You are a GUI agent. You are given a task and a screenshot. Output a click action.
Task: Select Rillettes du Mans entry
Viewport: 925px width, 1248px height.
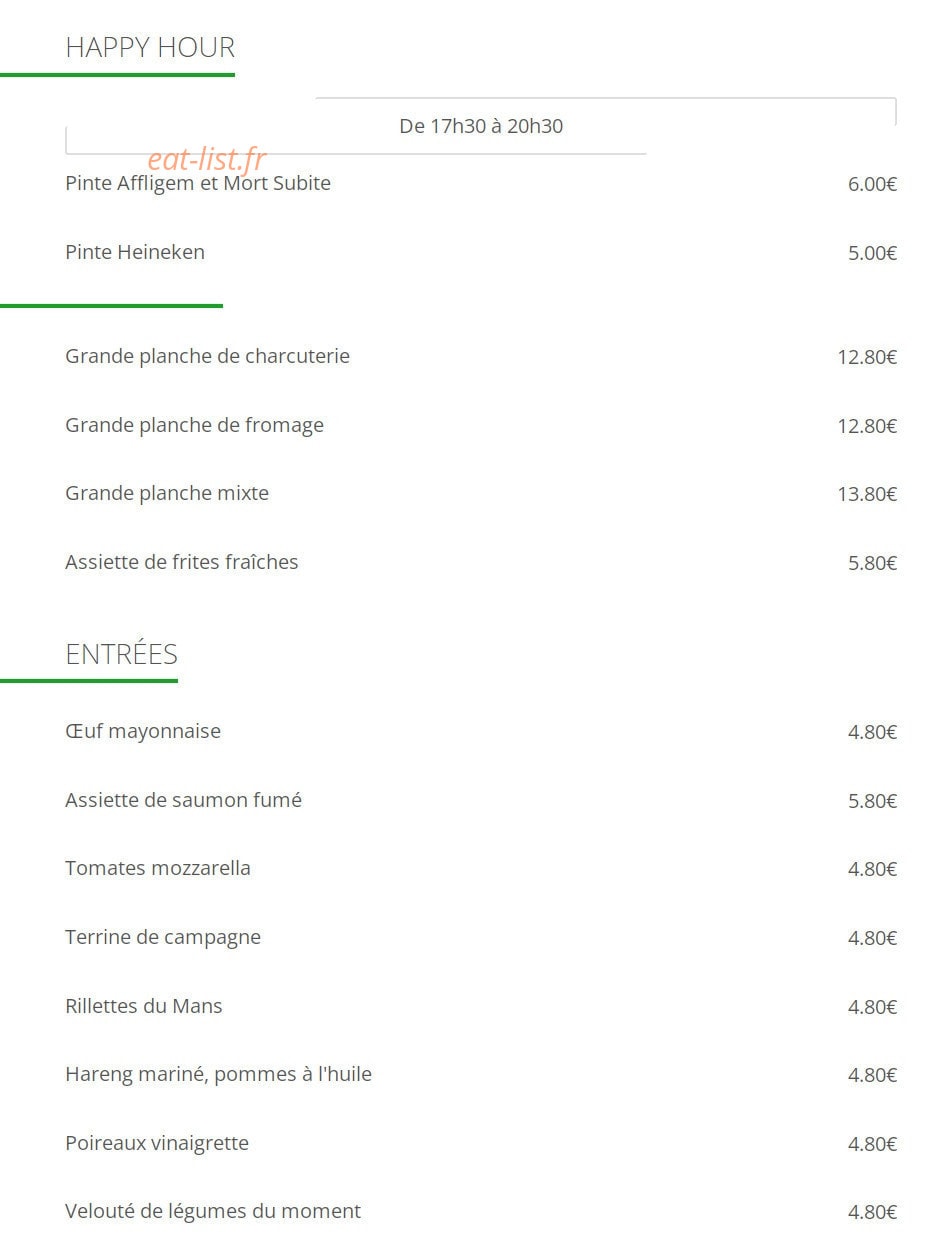(x=144, y=1006)
